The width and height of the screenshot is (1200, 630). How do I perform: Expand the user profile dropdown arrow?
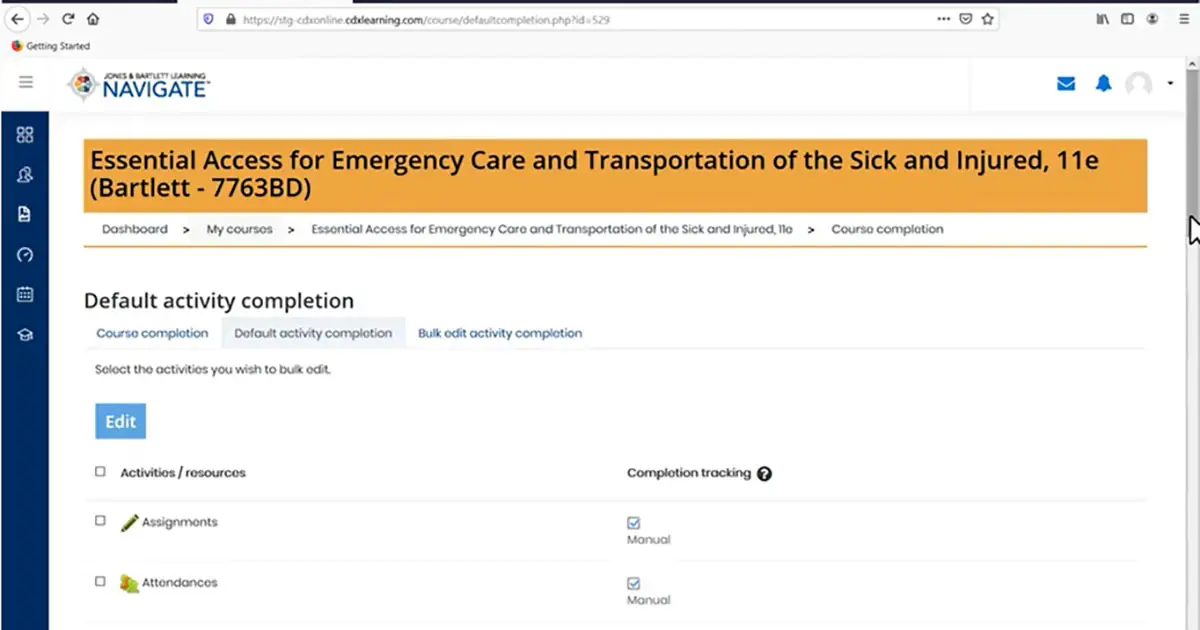pyautogui.click(x=1170, y=84)
